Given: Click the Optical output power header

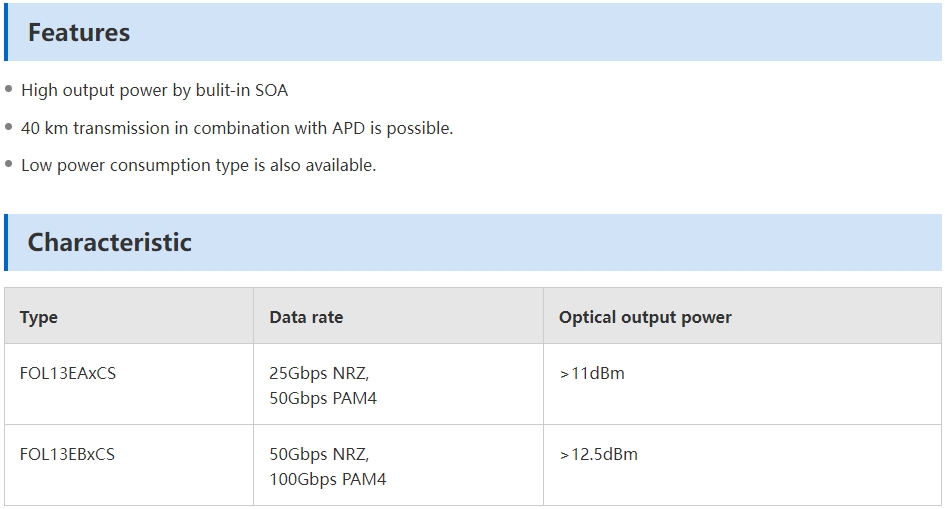Looking at the screenshot, I should pos(645,317).
